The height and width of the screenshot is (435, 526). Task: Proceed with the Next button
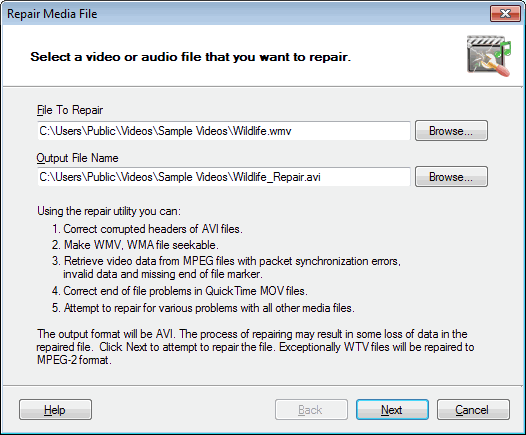pos(392,410)
